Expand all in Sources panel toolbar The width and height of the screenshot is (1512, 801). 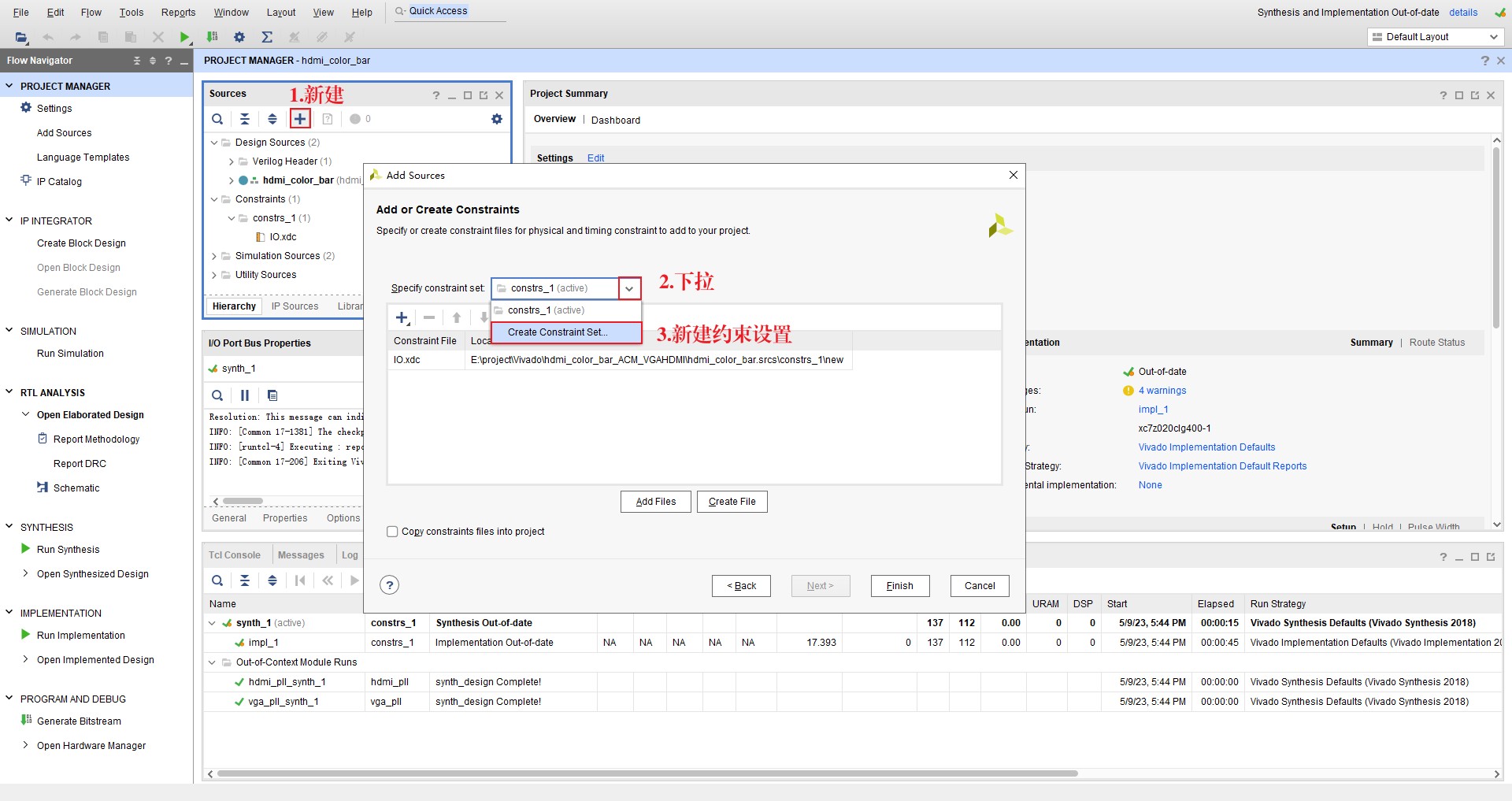(272, 119)
